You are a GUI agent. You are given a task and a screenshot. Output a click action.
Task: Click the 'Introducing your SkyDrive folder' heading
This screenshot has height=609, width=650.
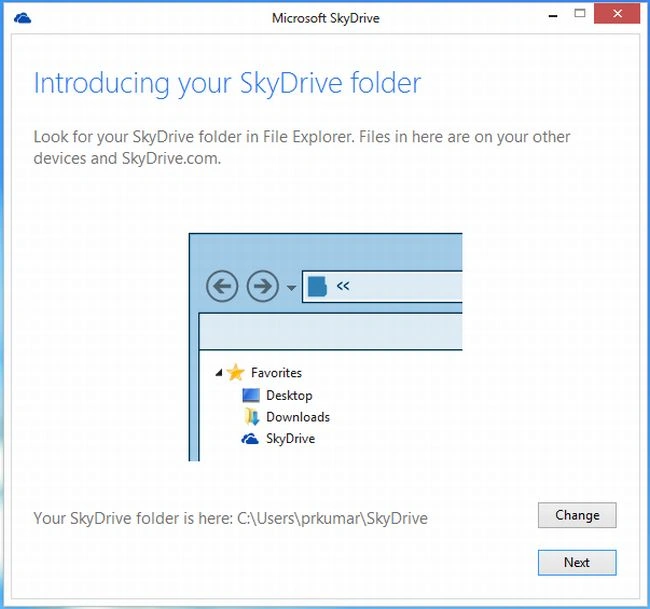point(227,83)
